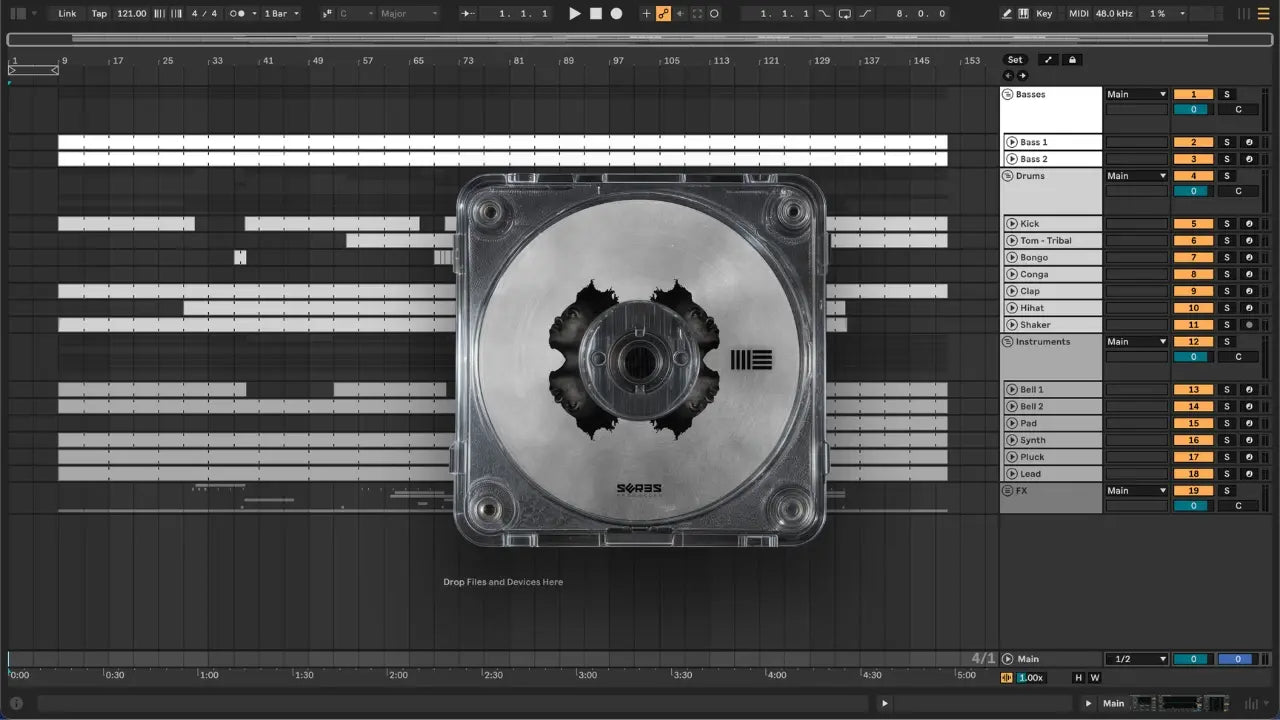Viewport: 1280px width, 720px height.
Task: Arm the Shaker track for recording
Action: pyautogui.click(x=1248, y=325)
